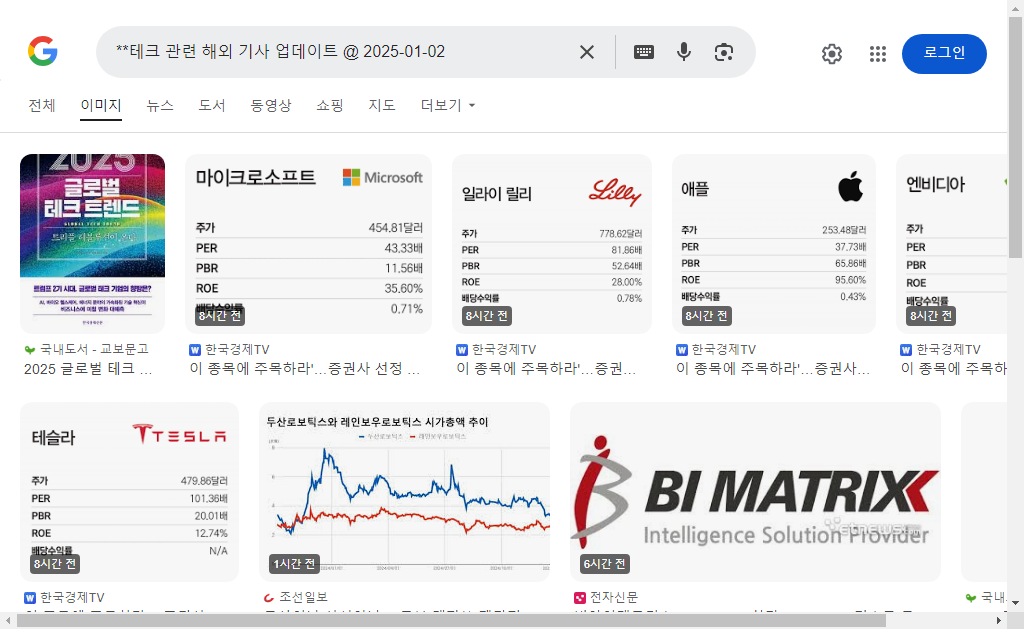The image size is (1024, 629).
Task: Open the BI MATRIX logo image
Action: pyautogui.click(x=755, y=492)
